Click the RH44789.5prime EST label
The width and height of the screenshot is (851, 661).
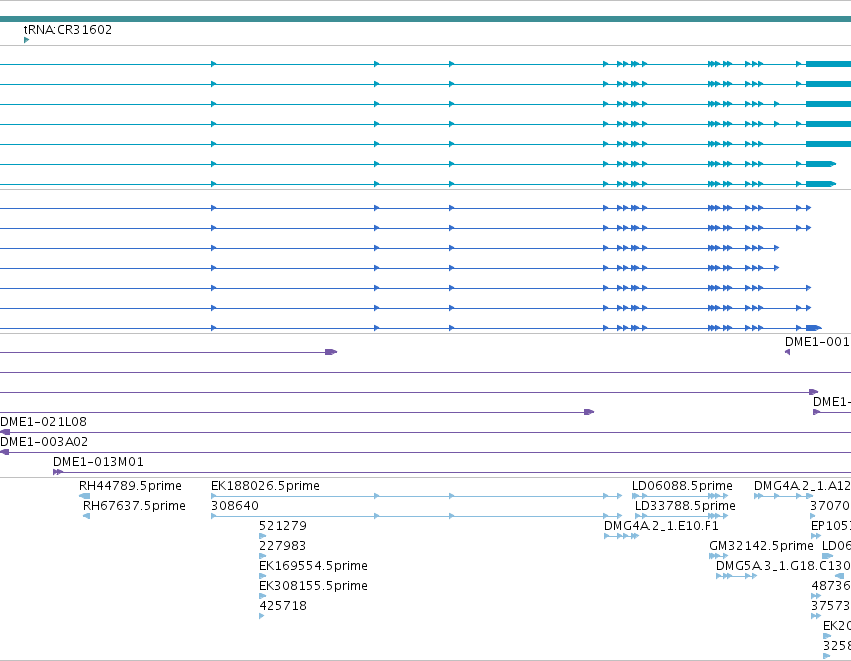[130, 486]
